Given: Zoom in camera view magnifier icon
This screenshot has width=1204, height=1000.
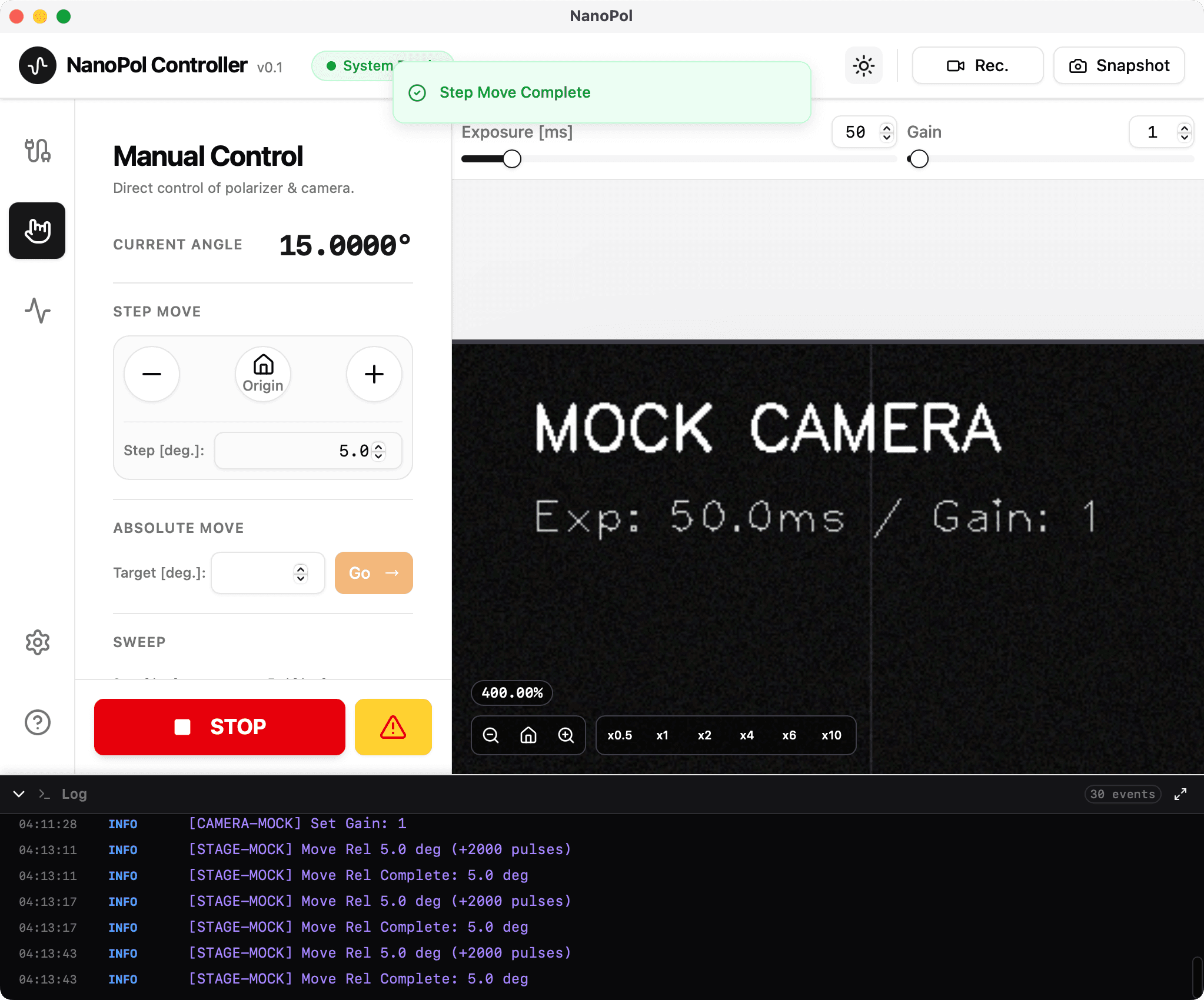Looking at the screenshot, I should pyautogui.click(x=566, y=735).
